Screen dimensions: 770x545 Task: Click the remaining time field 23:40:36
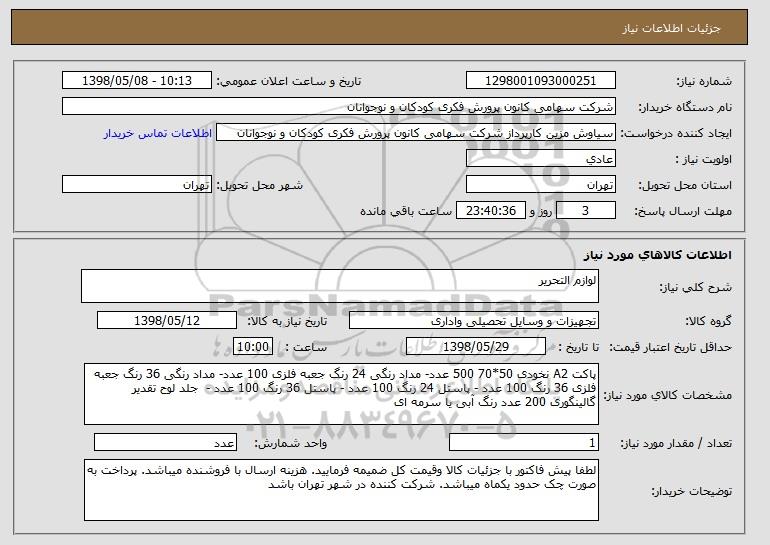coord(491,211)
